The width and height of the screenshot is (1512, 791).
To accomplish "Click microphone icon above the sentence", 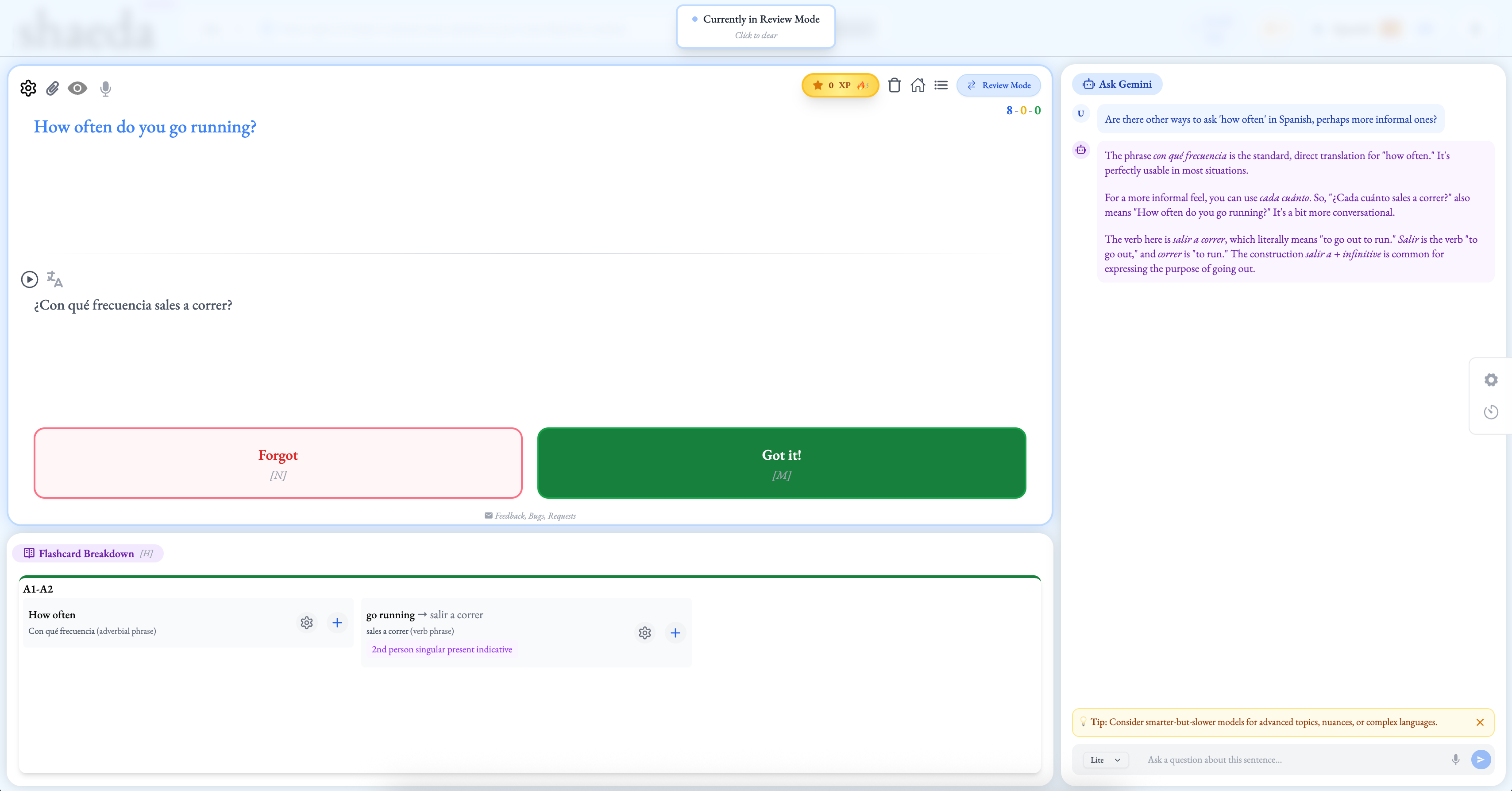I will [106, 88].
